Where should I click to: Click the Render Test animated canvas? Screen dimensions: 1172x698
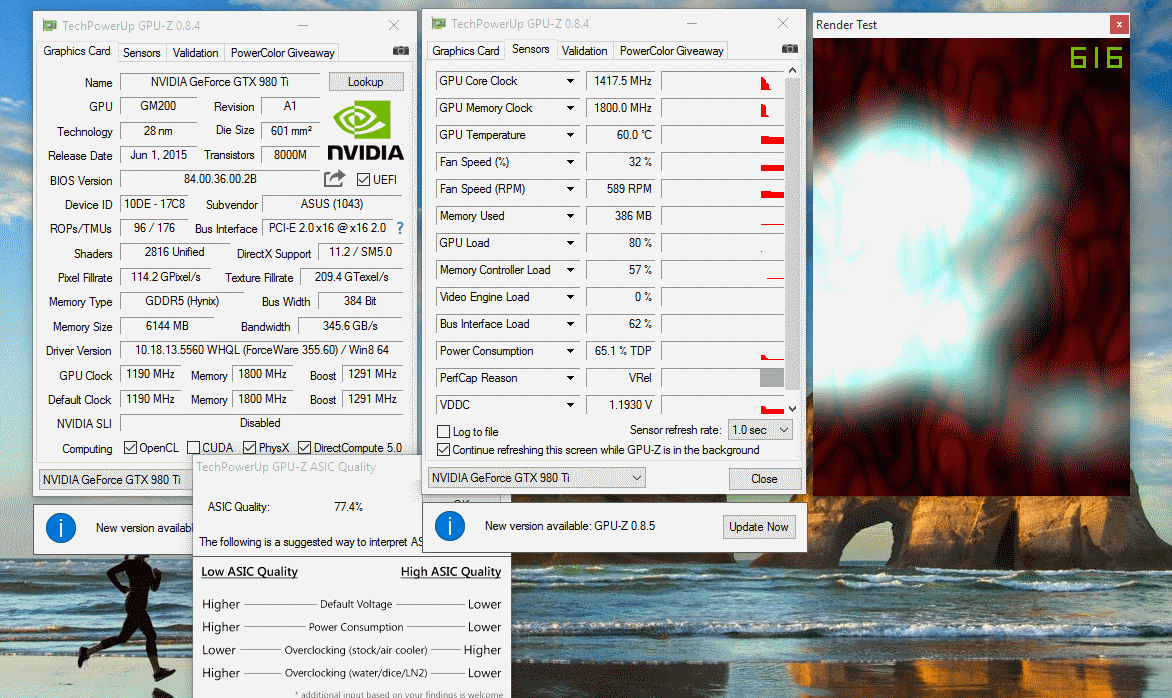(x=971, y=267)
